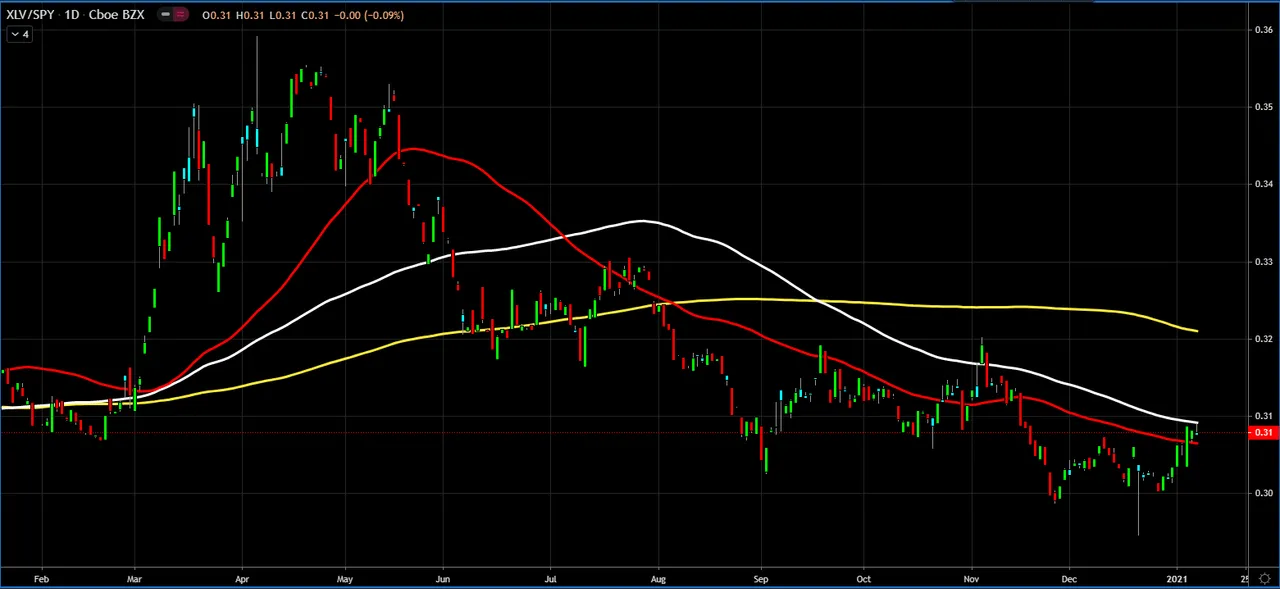The image size is (1280, 589).
Task: Click the May label on the time axis
Action: (345, 578)
